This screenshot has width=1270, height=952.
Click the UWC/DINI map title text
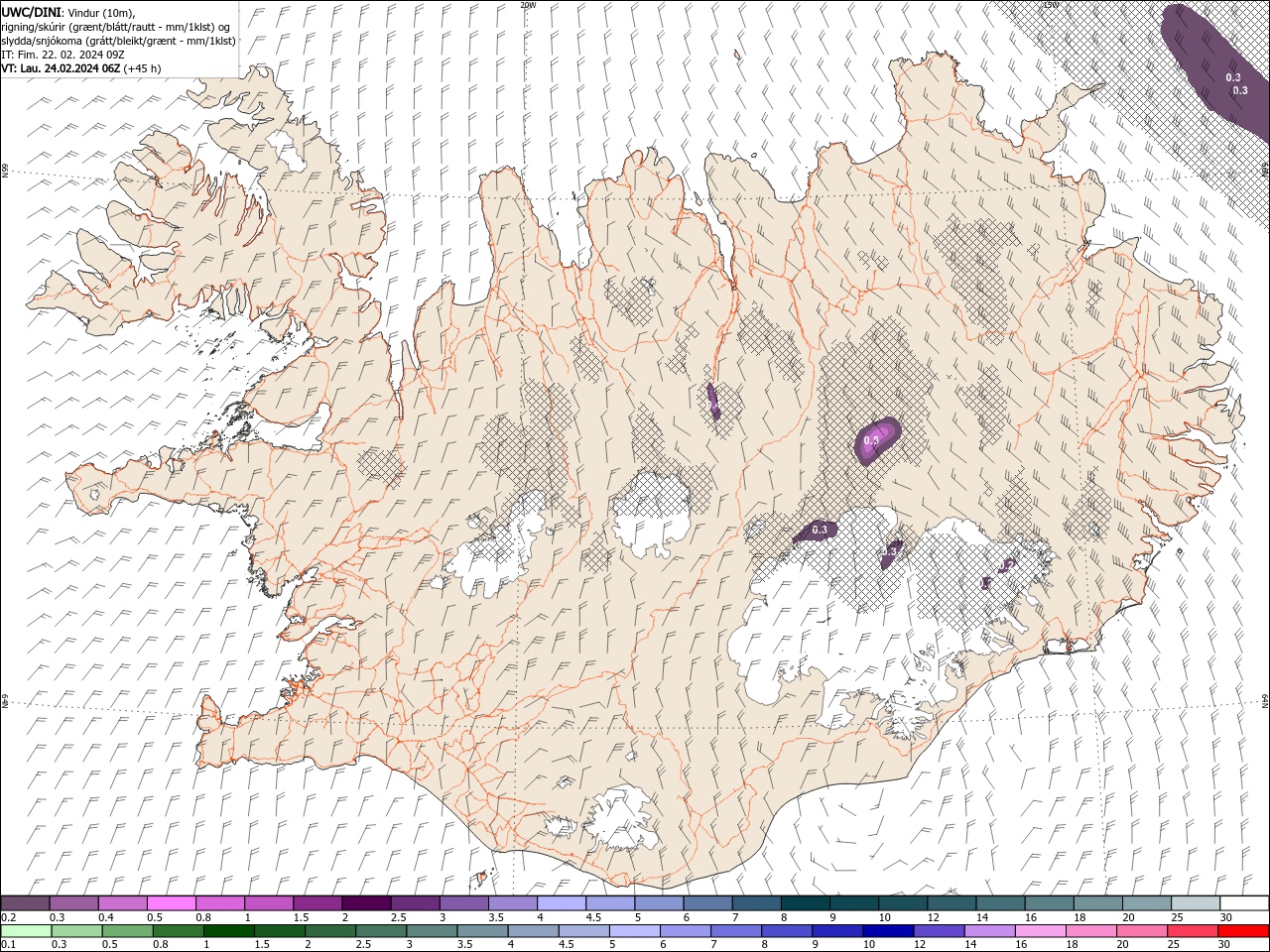[x=33, y=11]
